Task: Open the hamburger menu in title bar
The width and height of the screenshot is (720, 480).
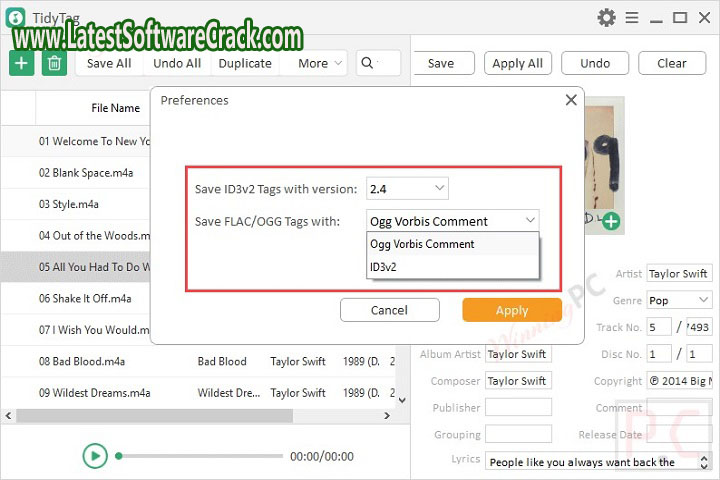Action: click(633, 17)
